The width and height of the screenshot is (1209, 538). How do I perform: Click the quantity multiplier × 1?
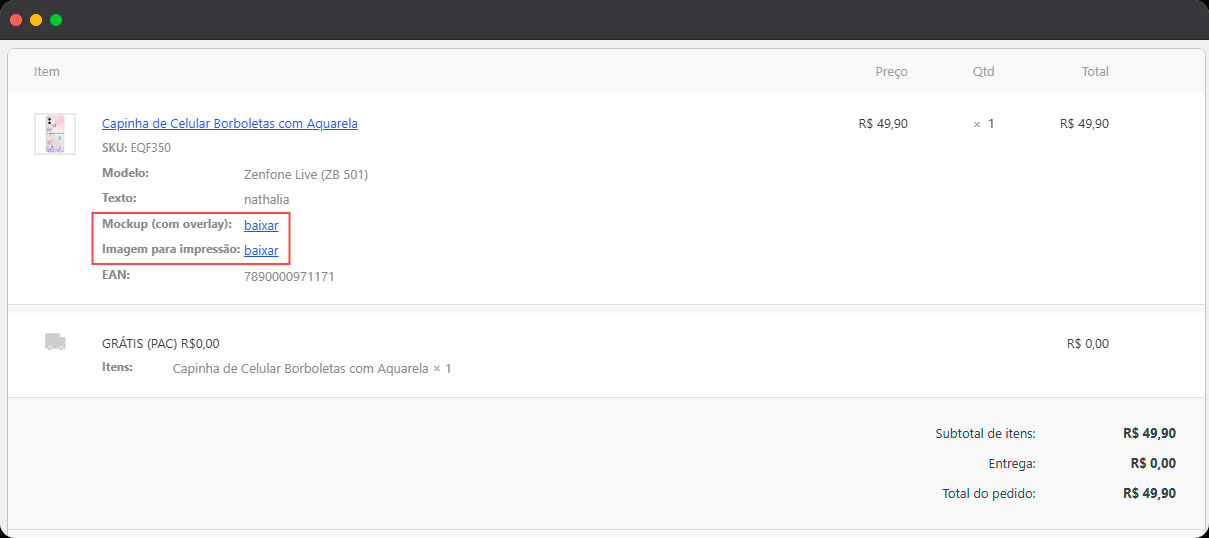984,124
